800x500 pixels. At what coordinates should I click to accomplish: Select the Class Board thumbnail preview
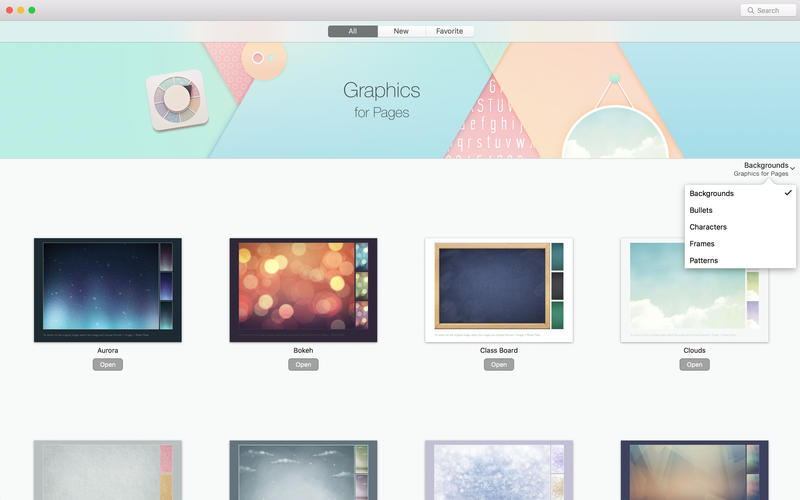499,290
